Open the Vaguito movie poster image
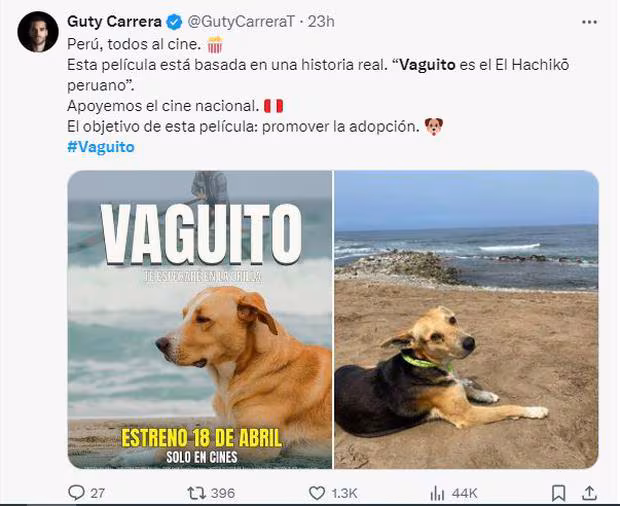Screen dimensions: 620x506 (x=200, y=319)
